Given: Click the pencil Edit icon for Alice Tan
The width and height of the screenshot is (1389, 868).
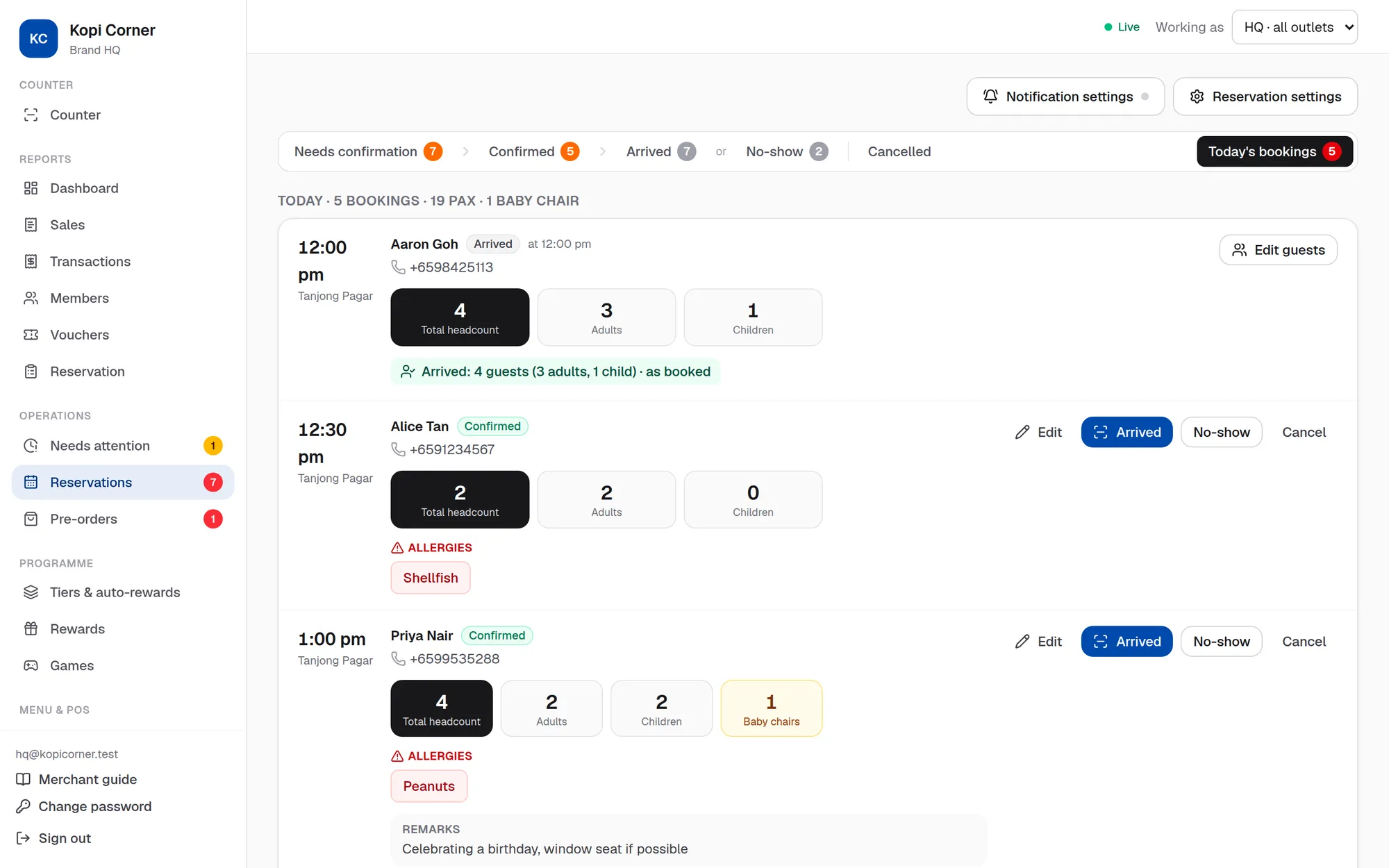Looking at the screenshot, I should coord(1022,432).
